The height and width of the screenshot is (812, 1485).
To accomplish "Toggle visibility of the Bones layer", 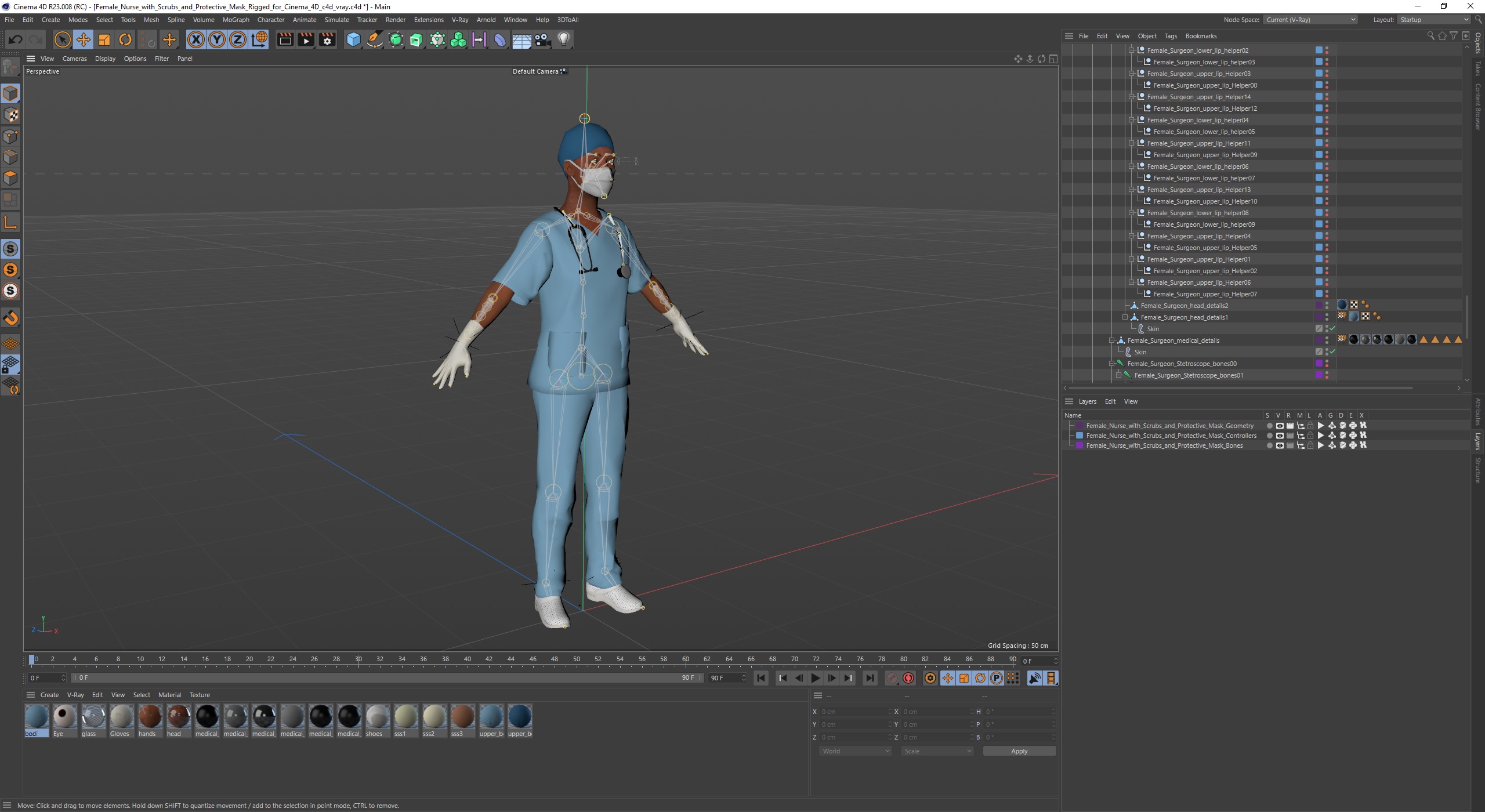I will [1279, 445].
